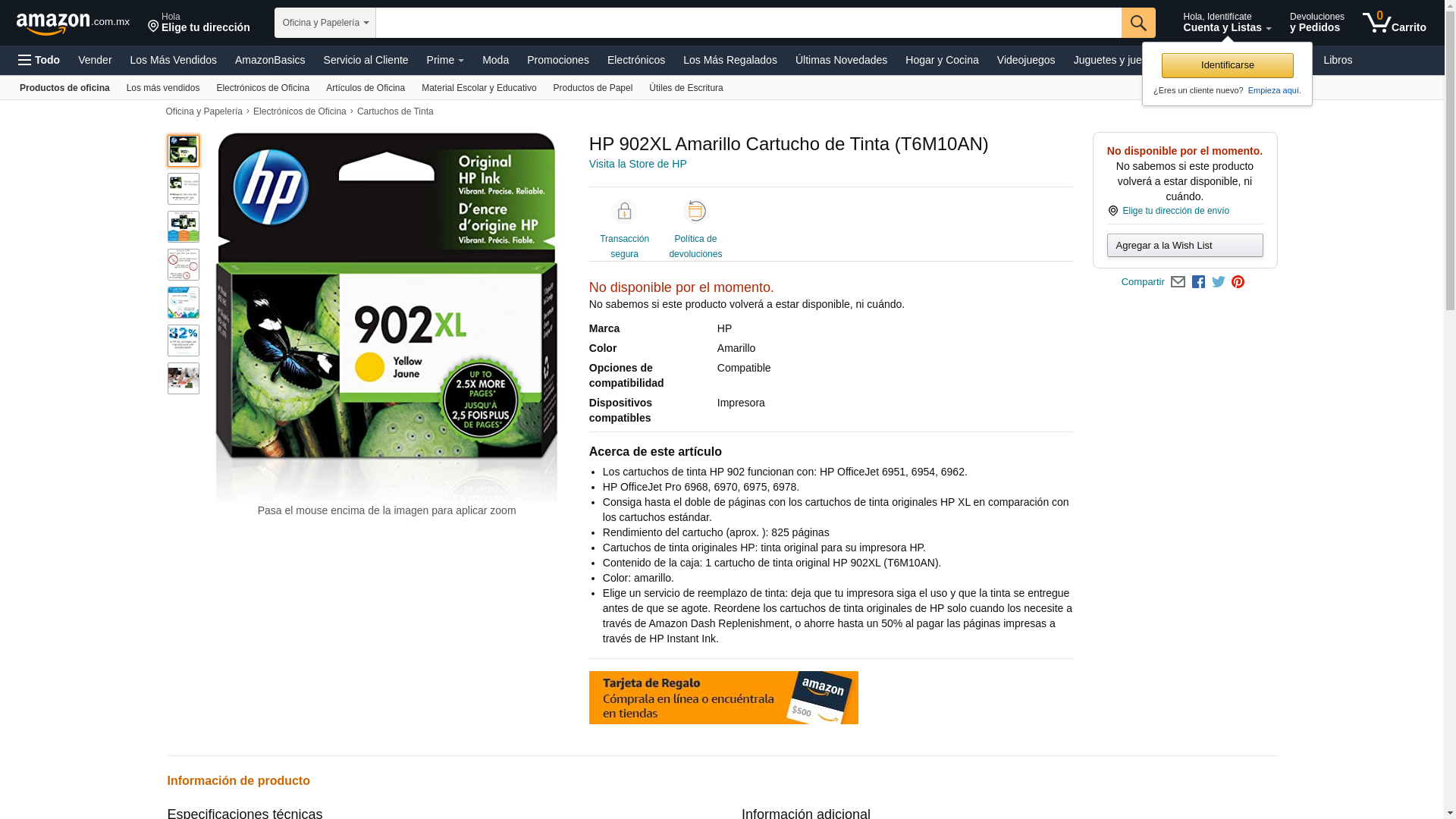Select the second product thumbnail image

pos(184,189)
